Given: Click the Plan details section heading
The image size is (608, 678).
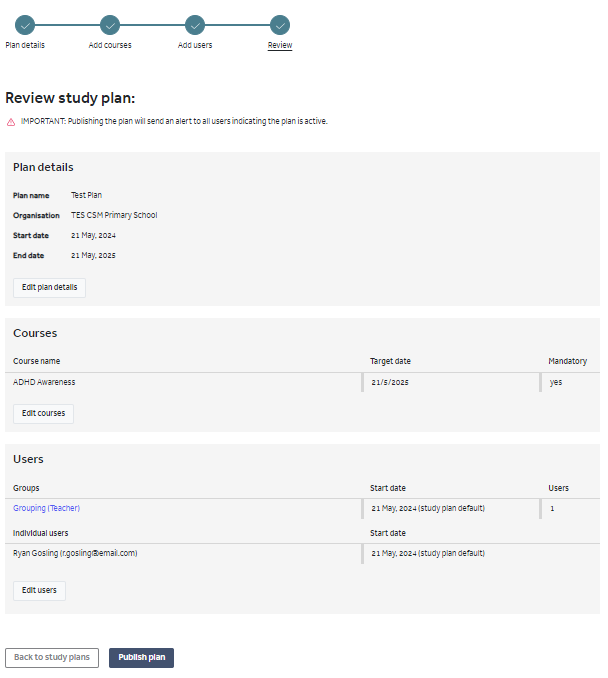Looking at the screenshot, I should 43,167.
